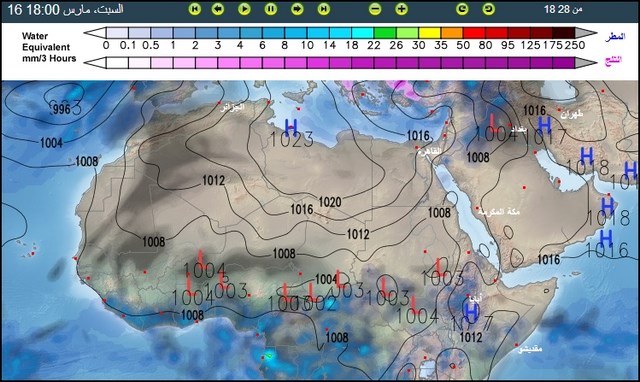The image size is (640, 382).
Task: Skip to the last forecast frame
Action: [x=324, y=9]
